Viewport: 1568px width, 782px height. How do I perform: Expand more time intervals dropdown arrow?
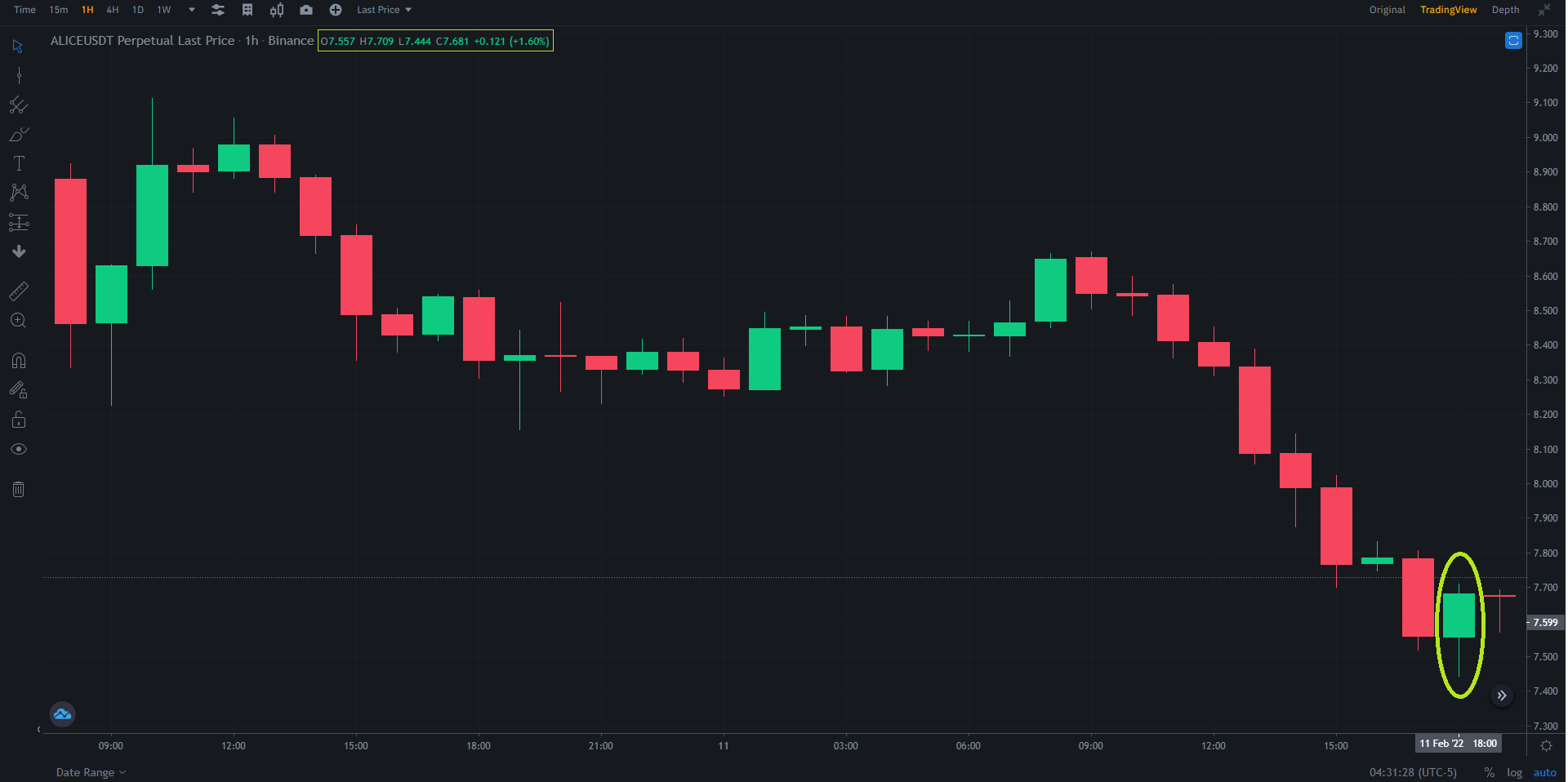[192, 10]
